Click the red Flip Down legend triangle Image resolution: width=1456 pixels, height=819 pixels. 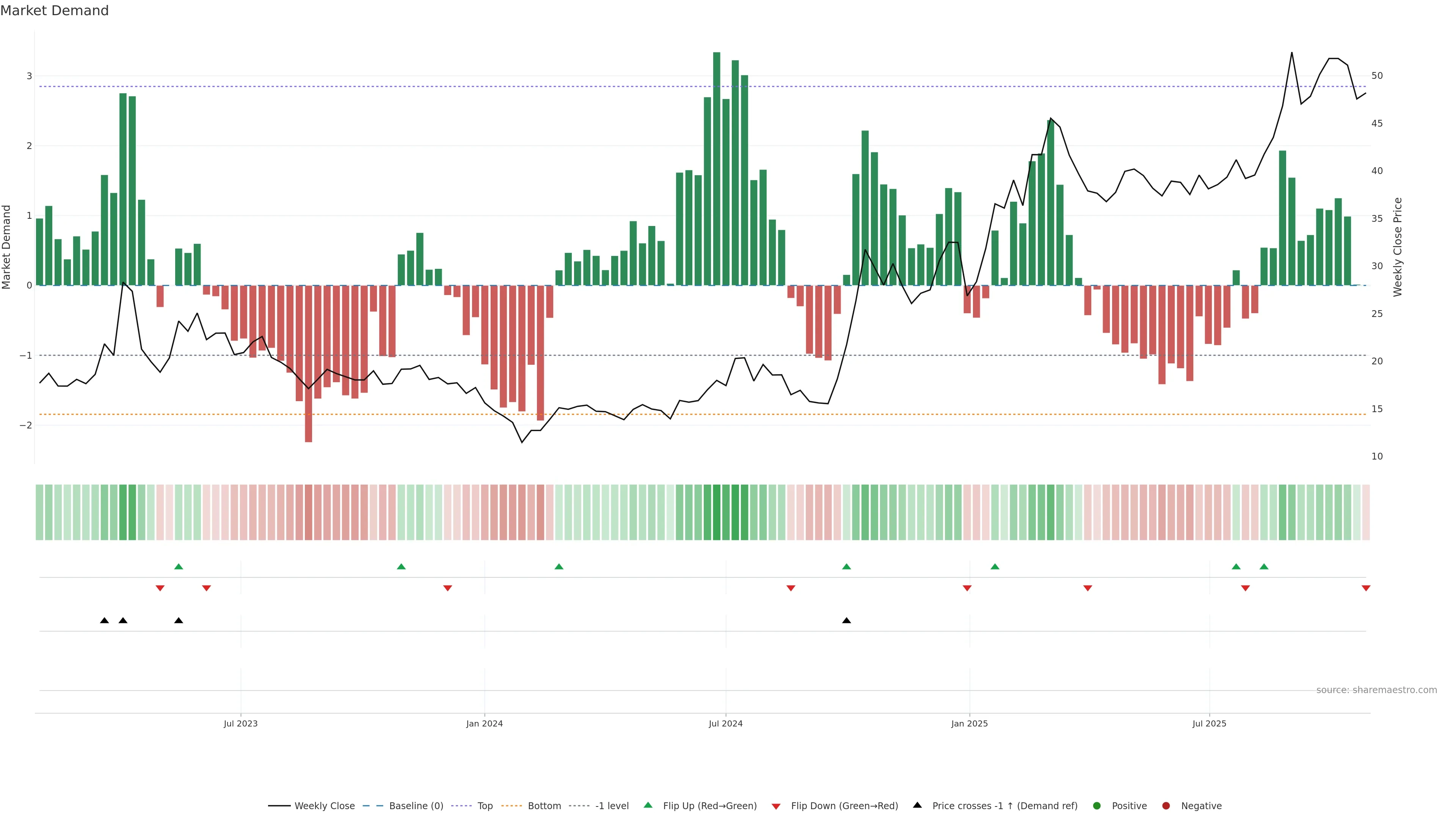(776, 806)
